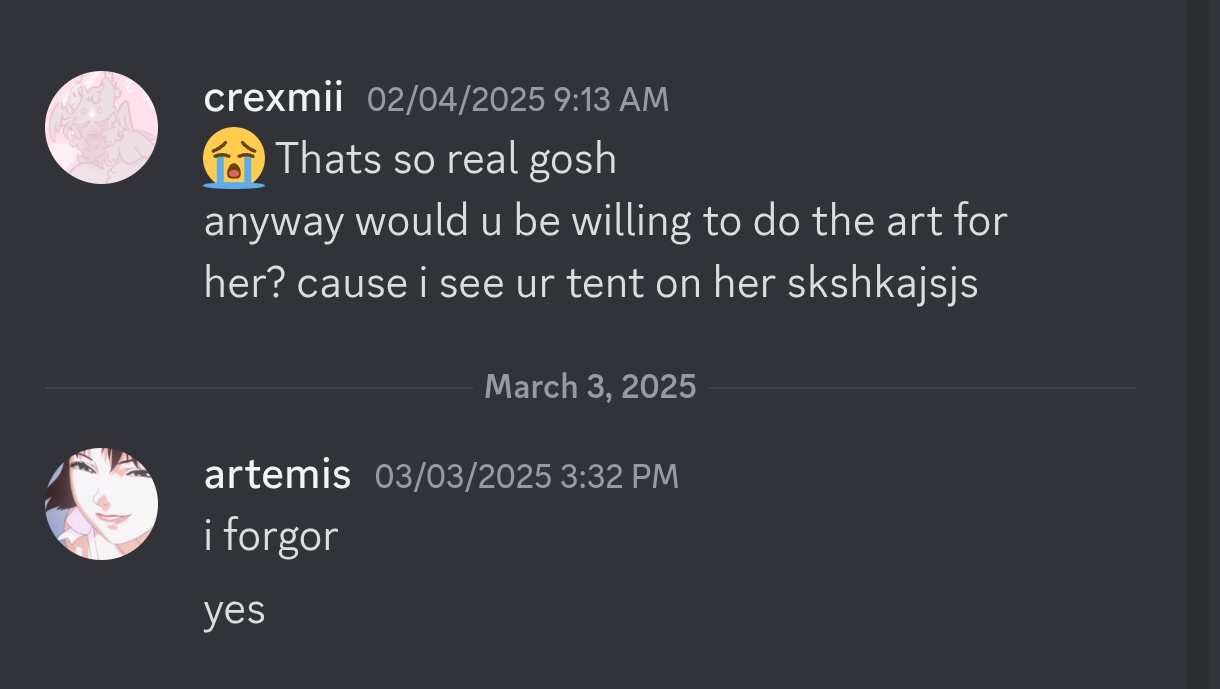This screenshot has height=689, width=1220.
Task: Click the chat scrollbar on the right edge
Action: click(x=1202, y=344)
